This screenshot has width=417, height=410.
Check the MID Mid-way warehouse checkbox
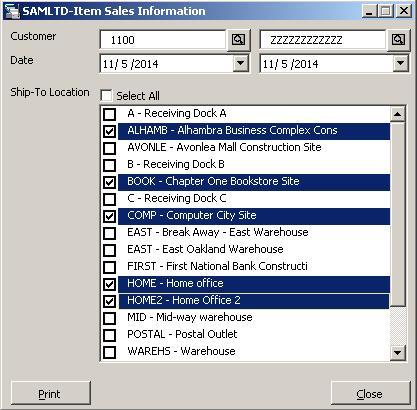click(109, 318)
